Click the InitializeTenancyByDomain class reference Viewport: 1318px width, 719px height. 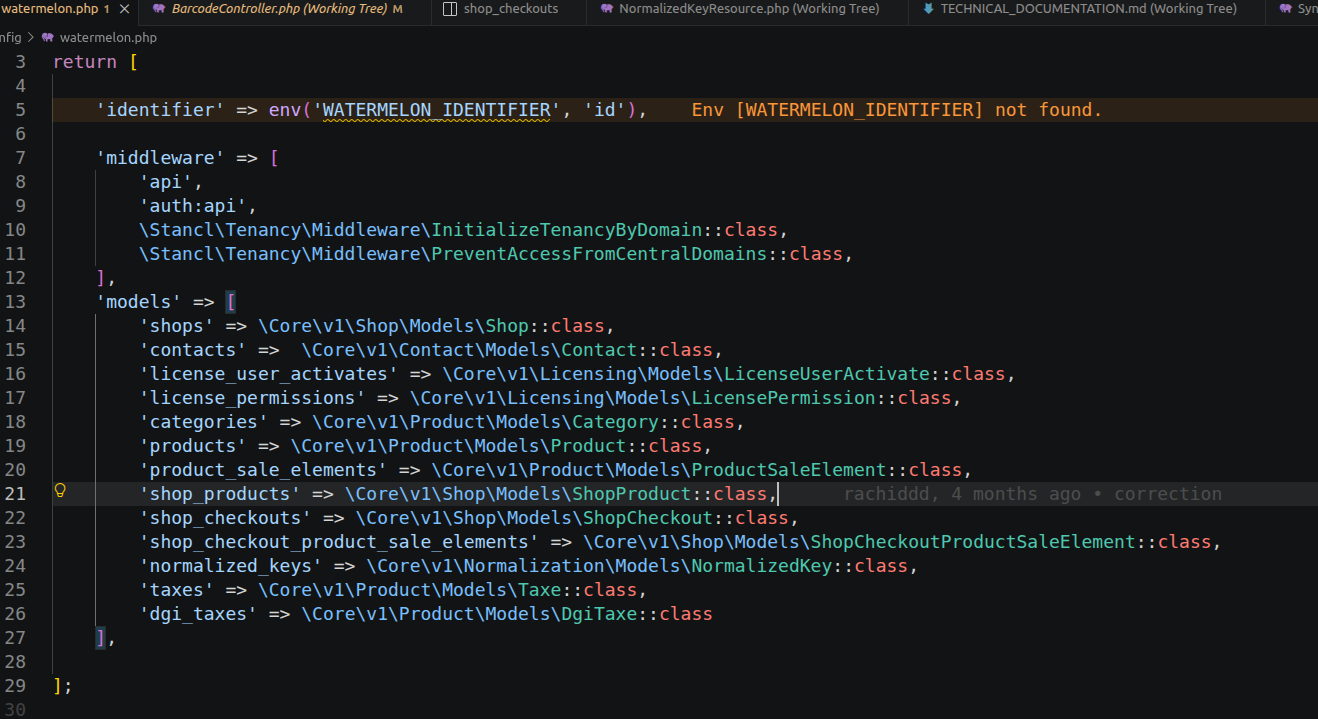point(566,230)
